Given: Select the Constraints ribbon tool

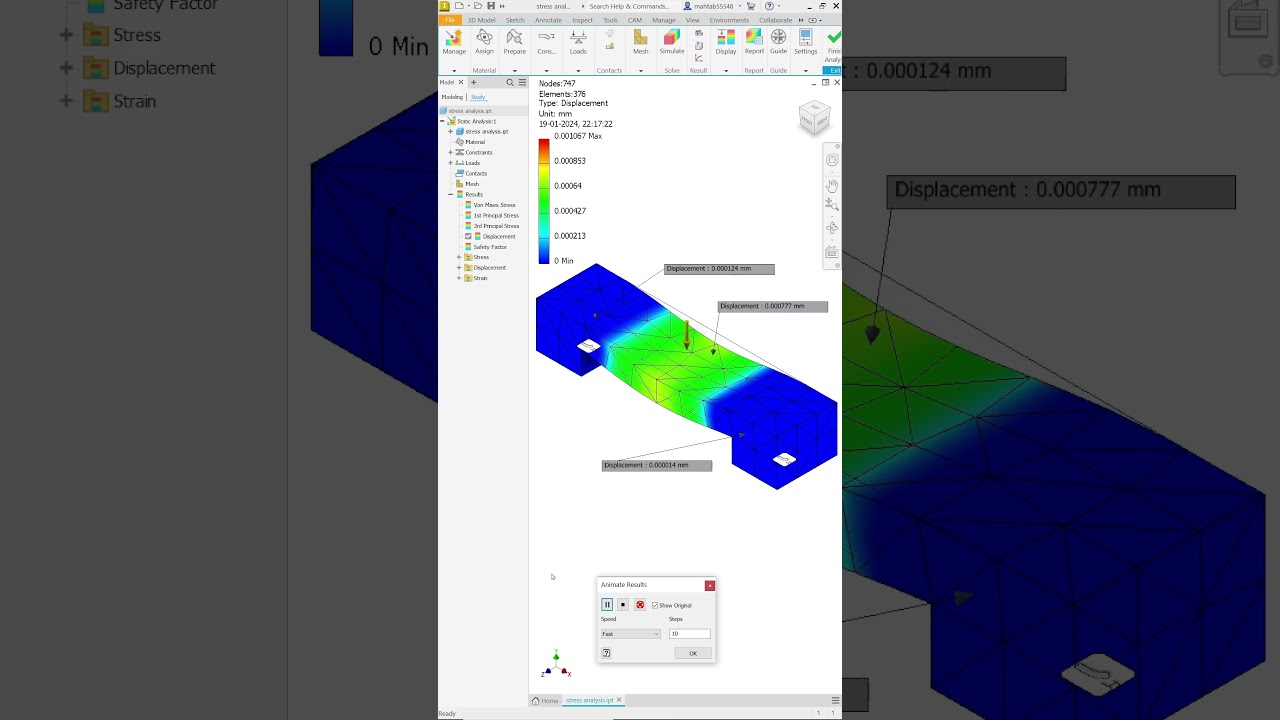Looking at the screenshot, I should [546, 41].
